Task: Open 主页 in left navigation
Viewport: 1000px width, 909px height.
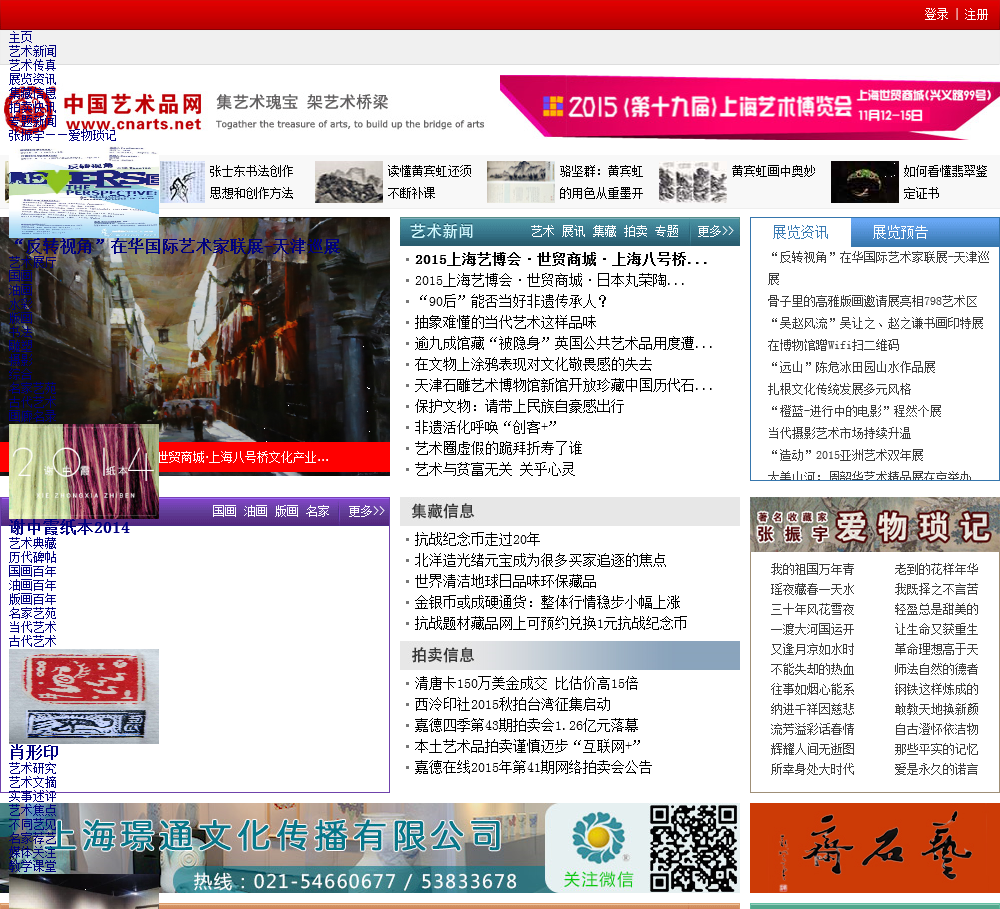Action: 20,37
